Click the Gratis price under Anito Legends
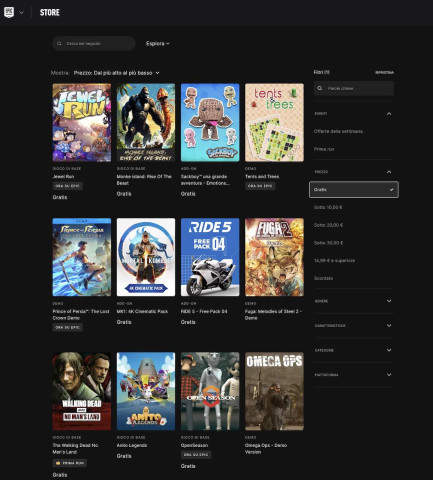Screen dimensions: 433x480 (x=124, y=456)
